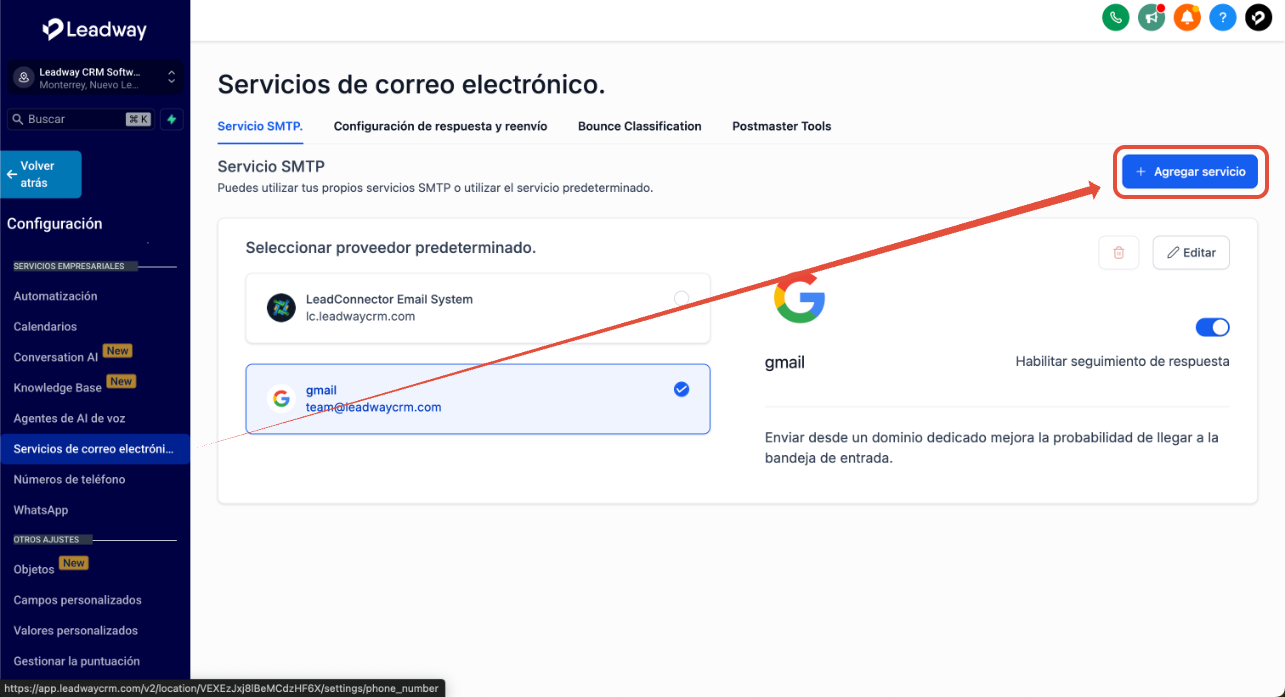1285x697 pixels.
Task: Open Automatización in the sidebar
Action: coord(56,296)
